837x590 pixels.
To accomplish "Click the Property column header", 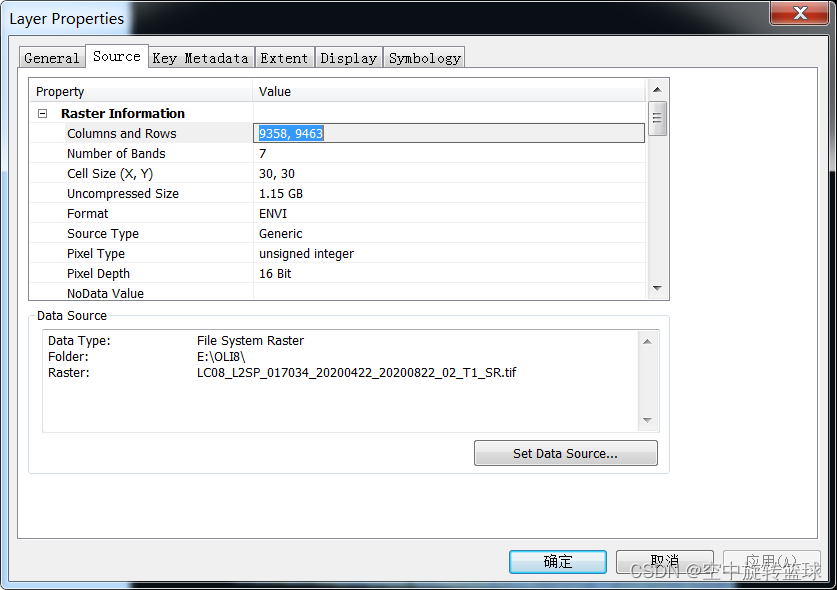I will click(141, 91).
